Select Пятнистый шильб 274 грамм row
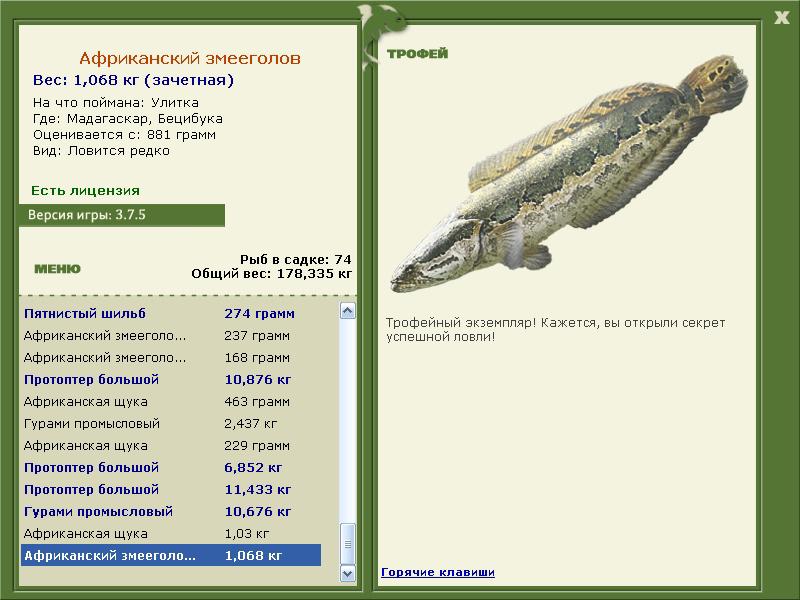800x600 pixels. pyautogui.click(x=171, y=313)
